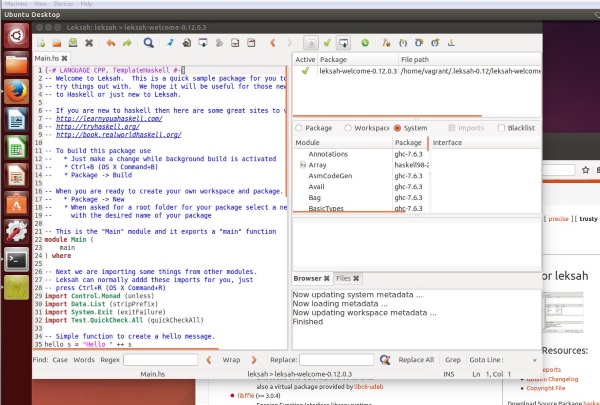Click the learnyouahaskell.com link in editor

pyautogui.click(x=109, y=119)
